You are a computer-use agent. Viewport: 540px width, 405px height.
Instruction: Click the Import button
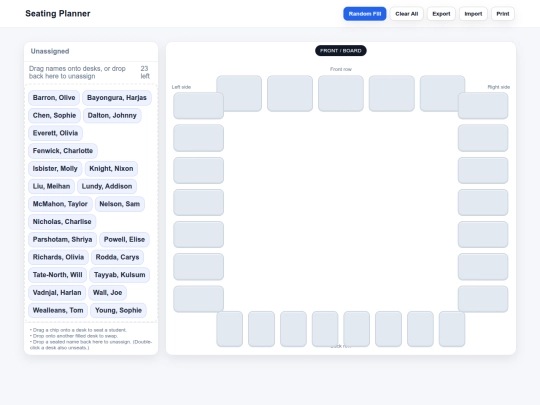pos(473,14)
